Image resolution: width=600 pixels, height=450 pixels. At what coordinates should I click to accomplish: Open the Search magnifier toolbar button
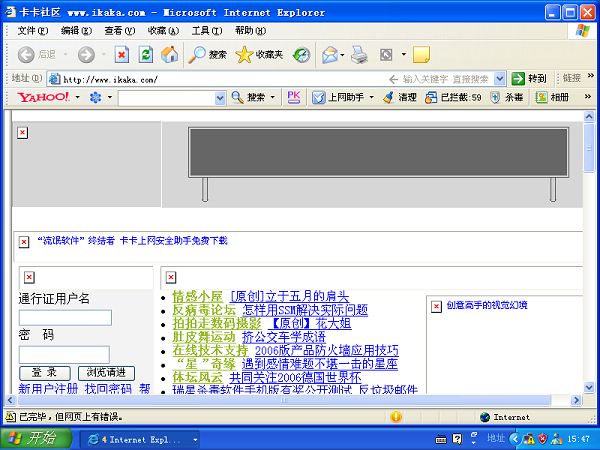pos(207,55)
